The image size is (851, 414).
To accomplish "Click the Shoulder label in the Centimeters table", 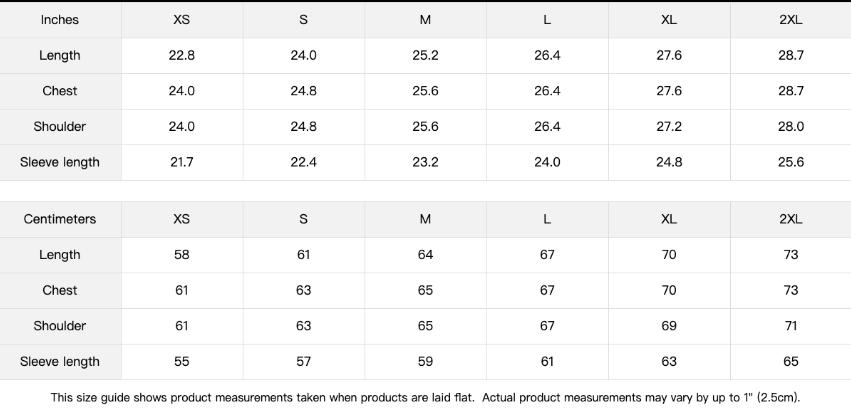I will point(60,326).
